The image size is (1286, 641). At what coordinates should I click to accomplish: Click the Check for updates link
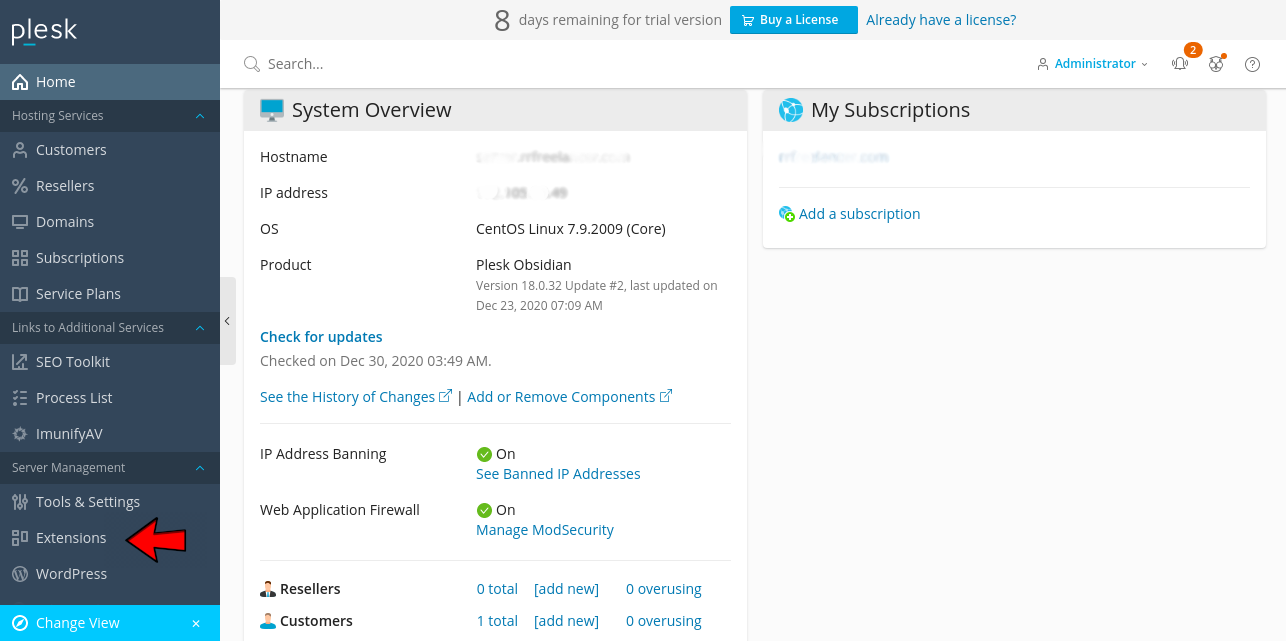(x=321, y=337)
